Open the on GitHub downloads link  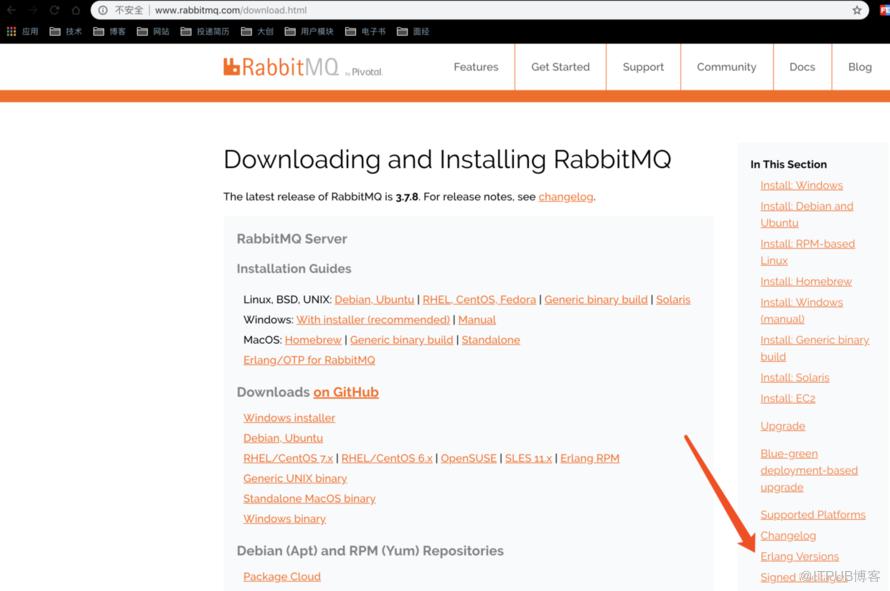tap(346, 392)
